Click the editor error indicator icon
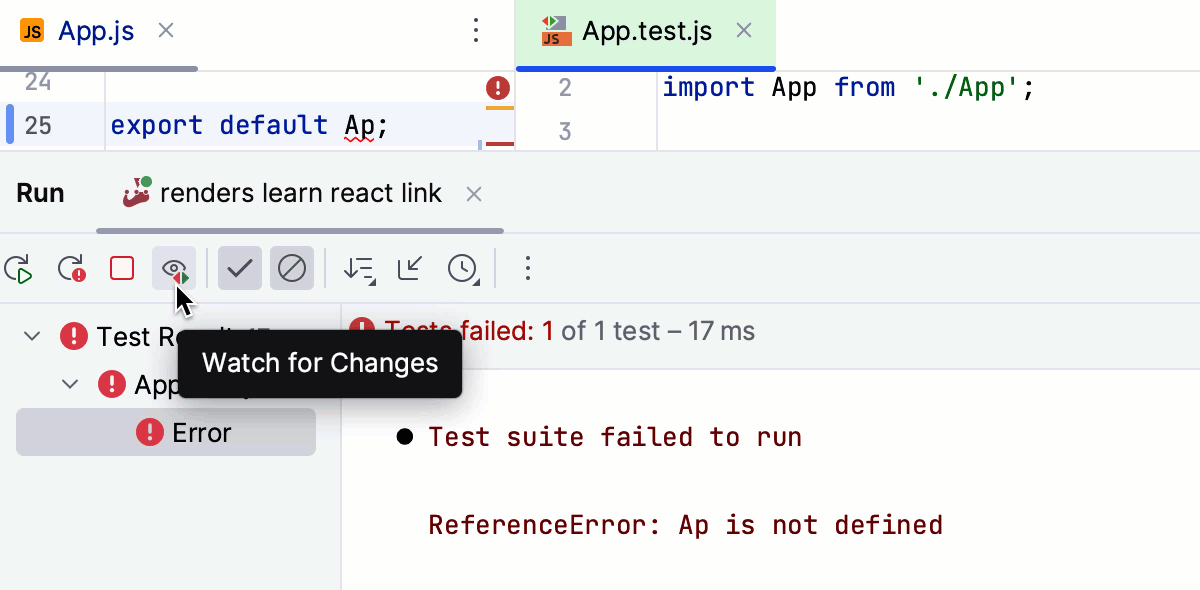1200x590 pixels. pyautogui.click(x=498, y=88)
